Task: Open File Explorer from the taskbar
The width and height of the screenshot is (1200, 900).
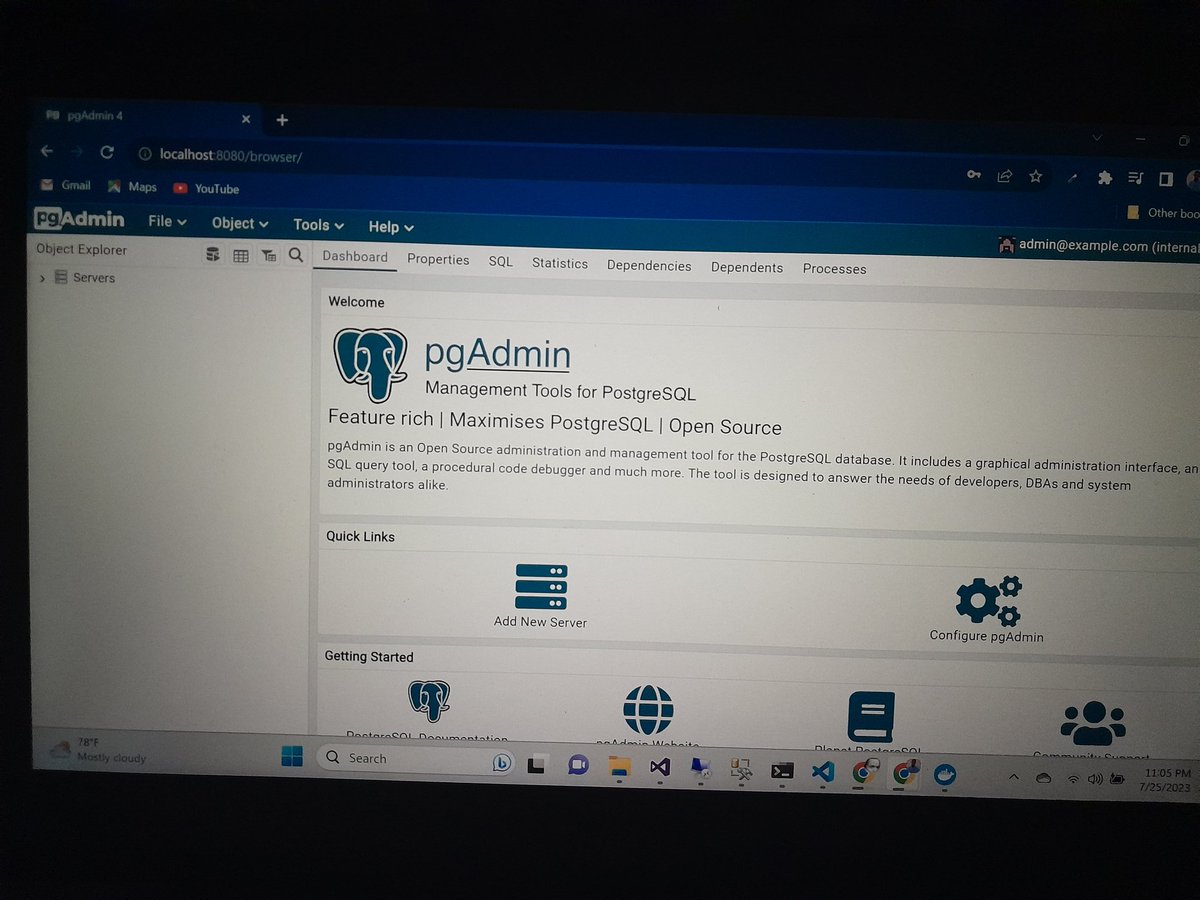Action: click(619, 766)
